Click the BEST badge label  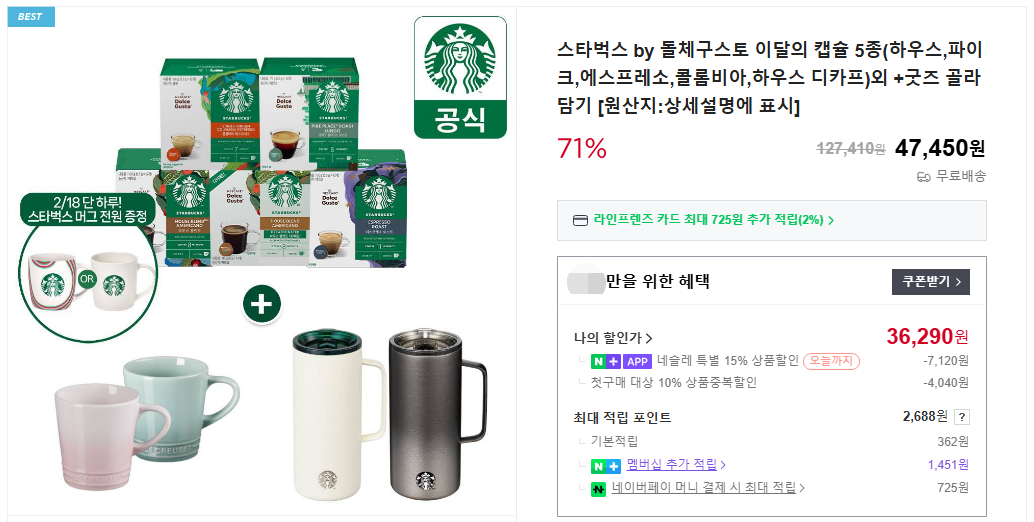pos(31,16)
